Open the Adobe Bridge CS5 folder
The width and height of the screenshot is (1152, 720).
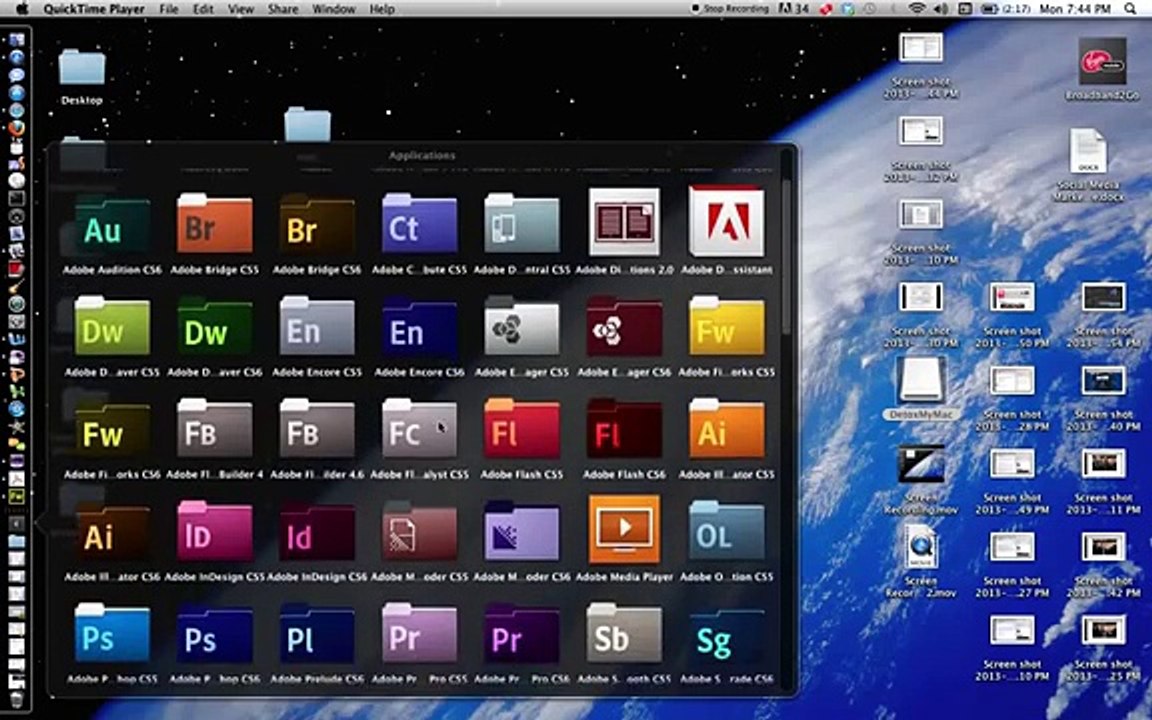[x=215, y=224]
